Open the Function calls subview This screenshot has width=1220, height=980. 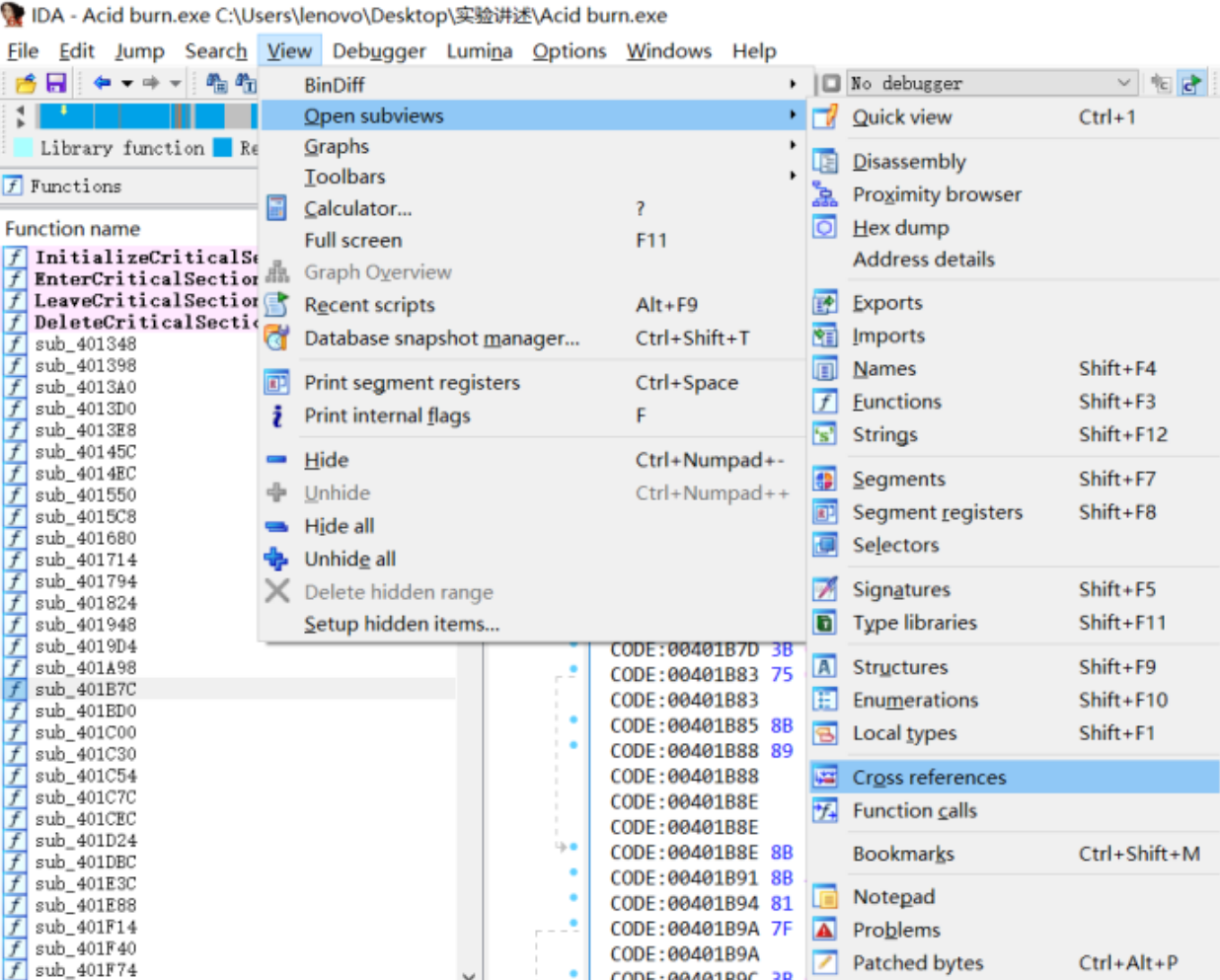point(1014,810)
